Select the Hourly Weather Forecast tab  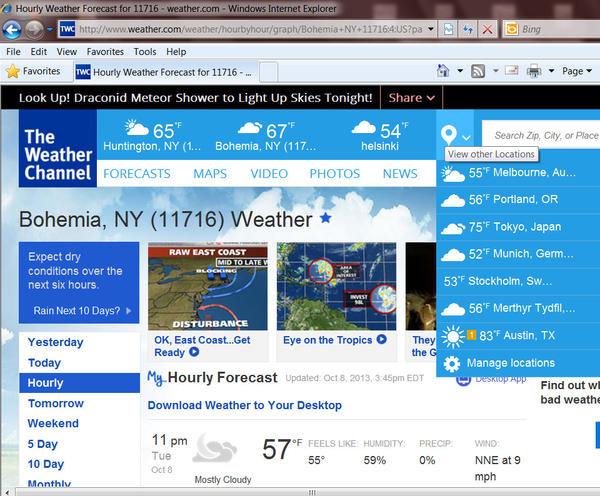pos(166,72)
